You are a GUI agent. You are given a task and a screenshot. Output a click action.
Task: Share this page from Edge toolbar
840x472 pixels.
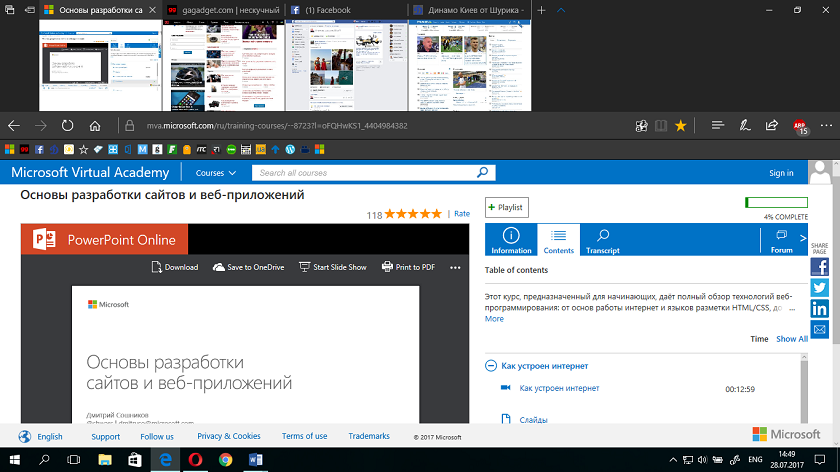click(772, 126)
